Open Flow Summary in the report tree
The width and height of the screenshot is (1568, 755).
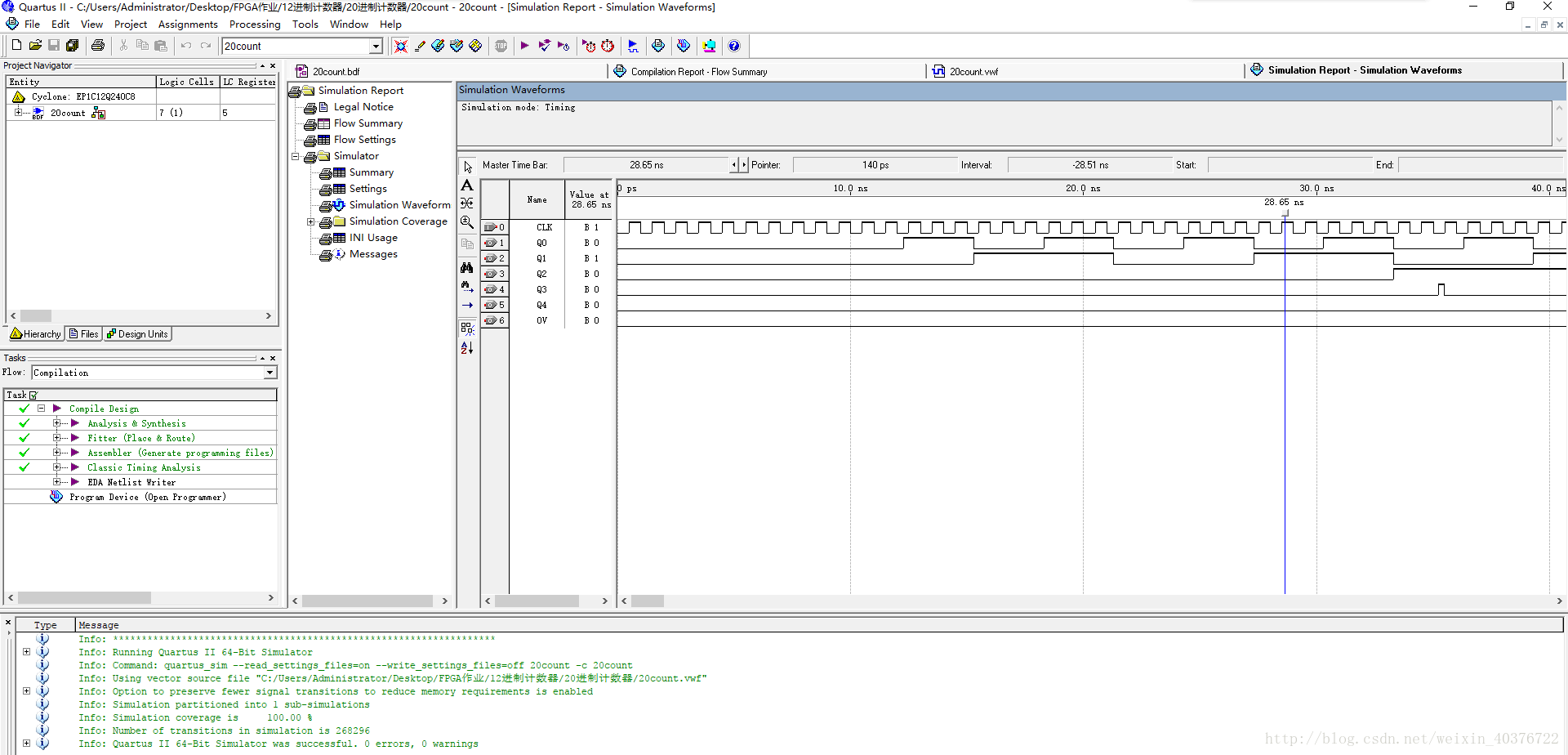pos(367,123)
